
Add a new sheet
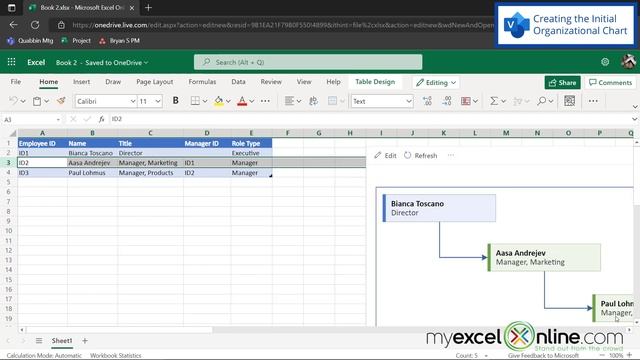[x=85, y=340]
